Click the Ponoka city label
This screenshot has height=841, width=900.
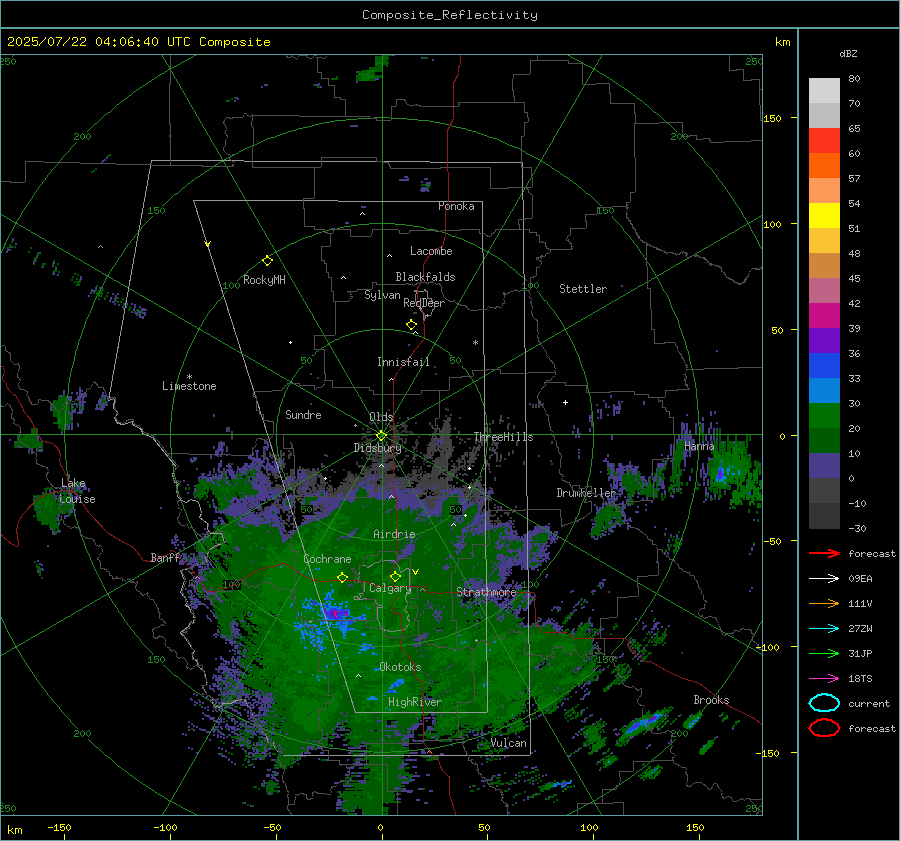tap(456, 206)
